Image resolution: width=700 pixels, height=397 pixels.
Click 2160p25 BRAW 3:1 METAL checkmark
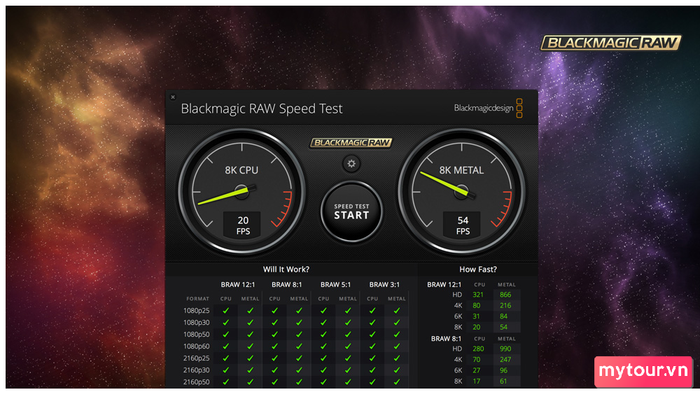click(x=397, y=358)
